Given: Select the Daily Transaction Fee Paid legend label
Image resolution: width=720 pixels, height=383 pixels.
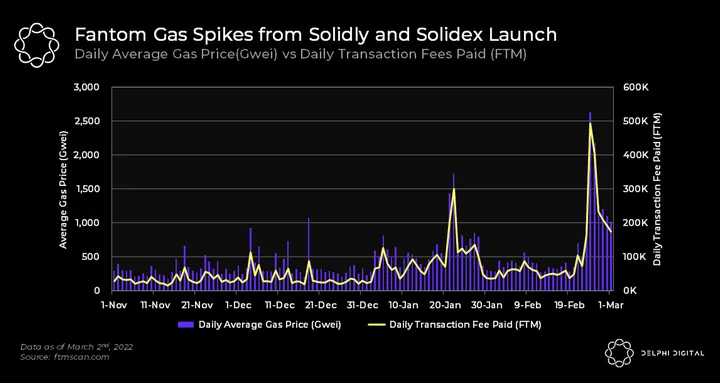Looking at the screenshot, I should [465, 325].
